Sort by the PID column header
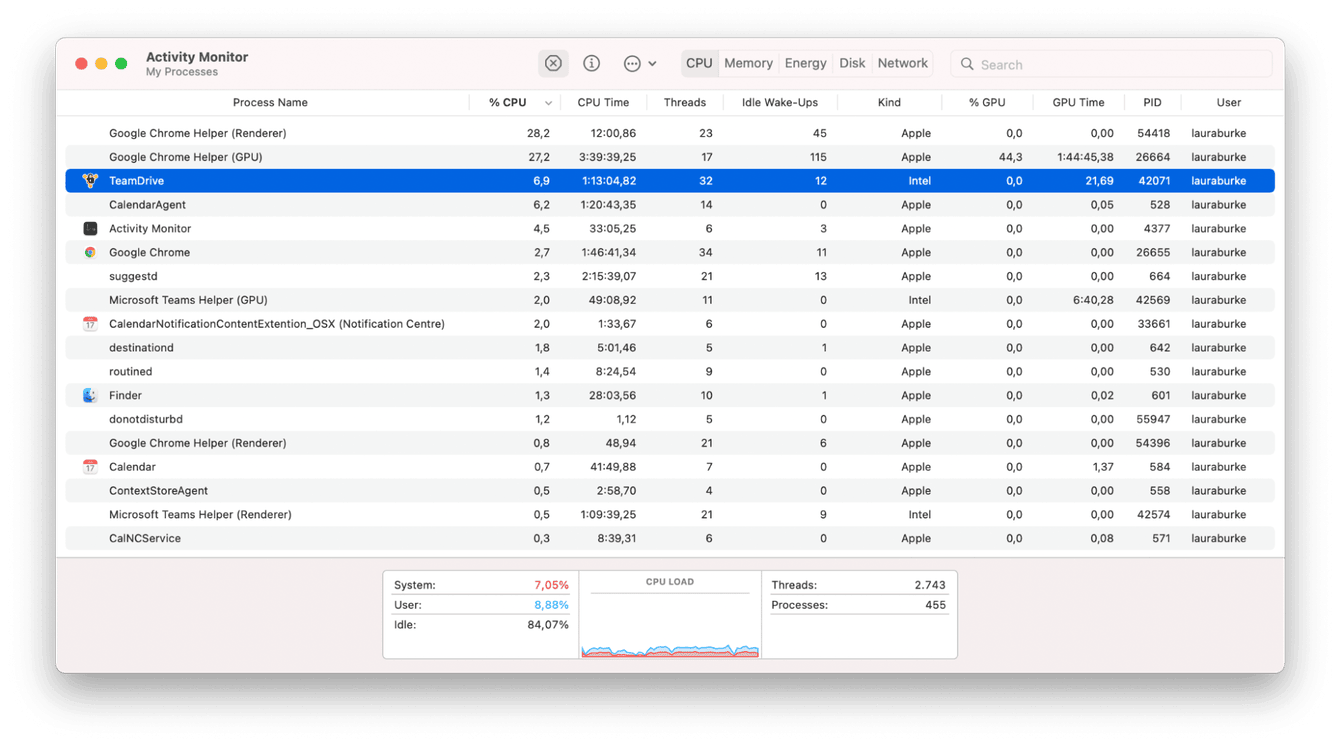This screenshot has width=1340, height=747. [1152, 103]
